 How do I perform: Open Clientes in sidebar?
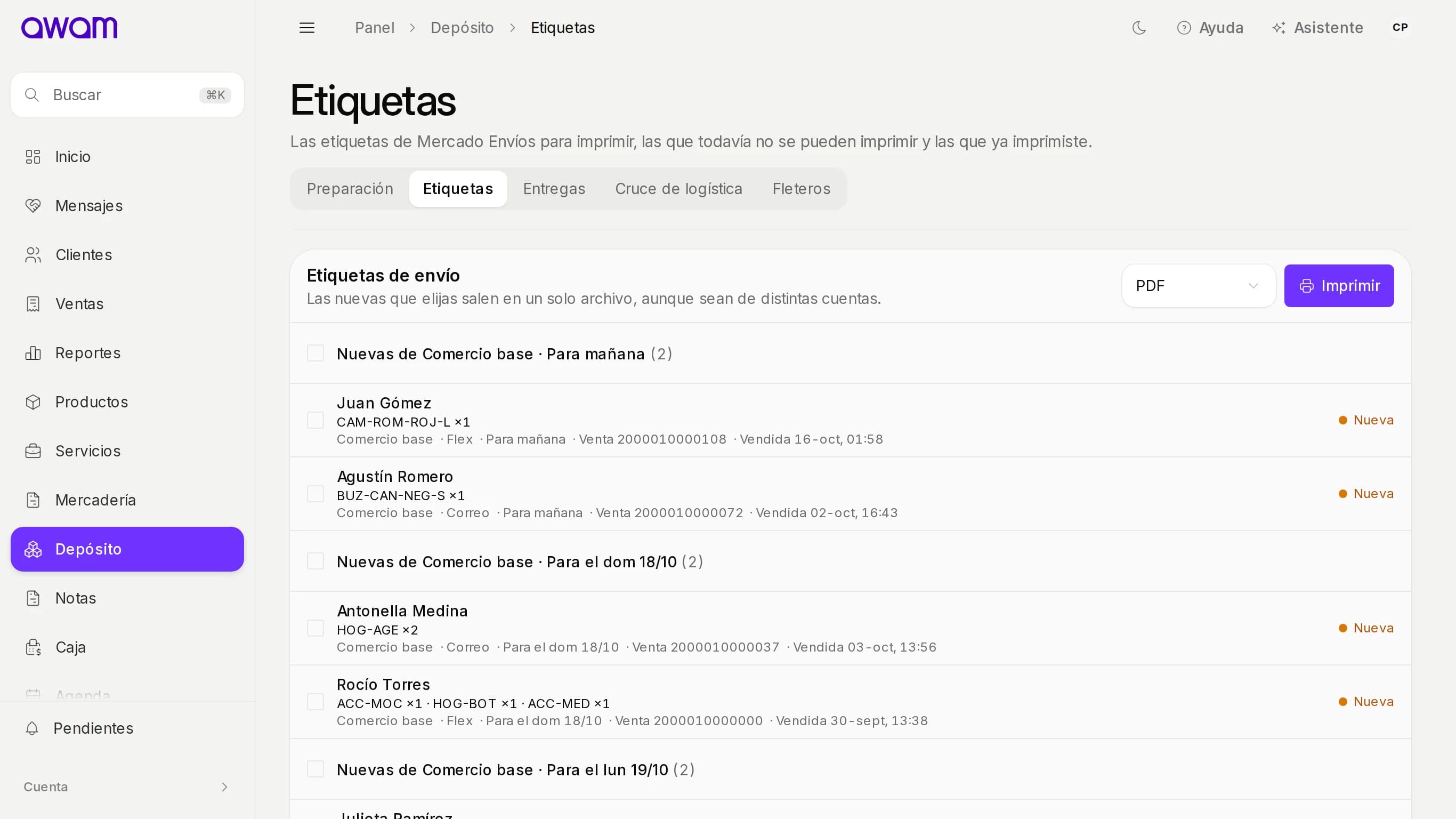point(127,255)
